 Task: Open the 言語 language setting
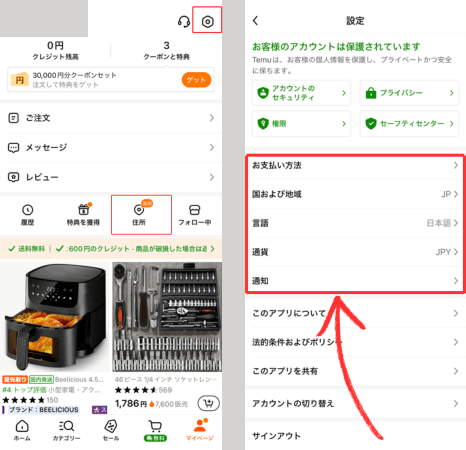(x=355, y=223)
